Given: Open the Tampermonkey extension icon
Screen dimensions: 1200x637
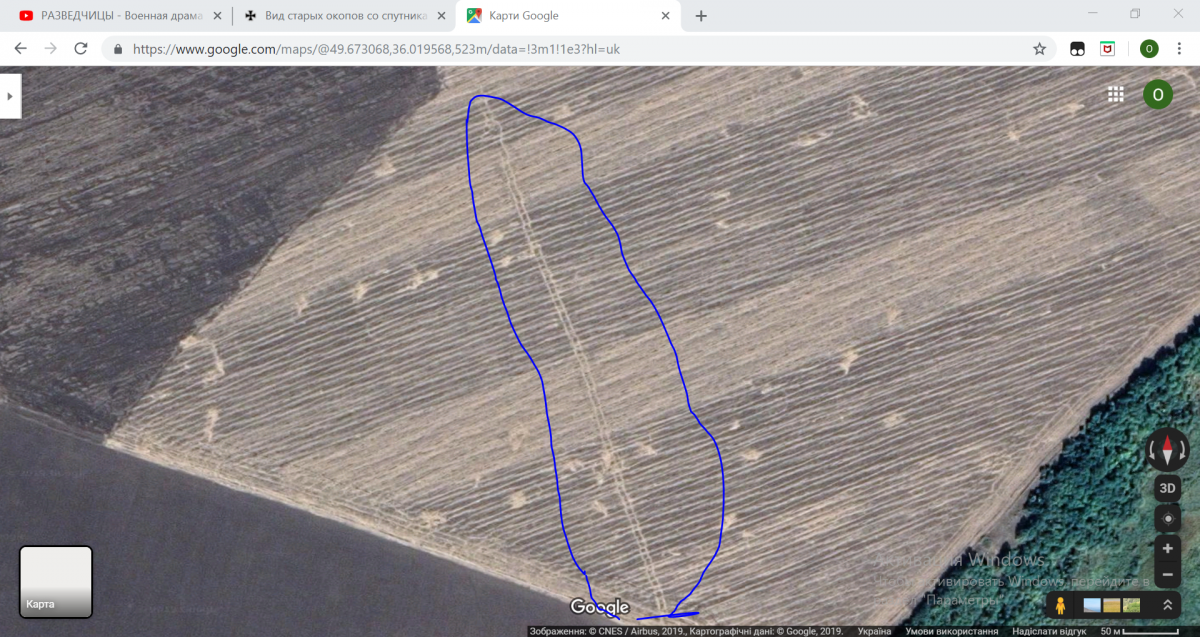Looking at the screenshot, I should pyautogui.click(x=1077, y=48).
